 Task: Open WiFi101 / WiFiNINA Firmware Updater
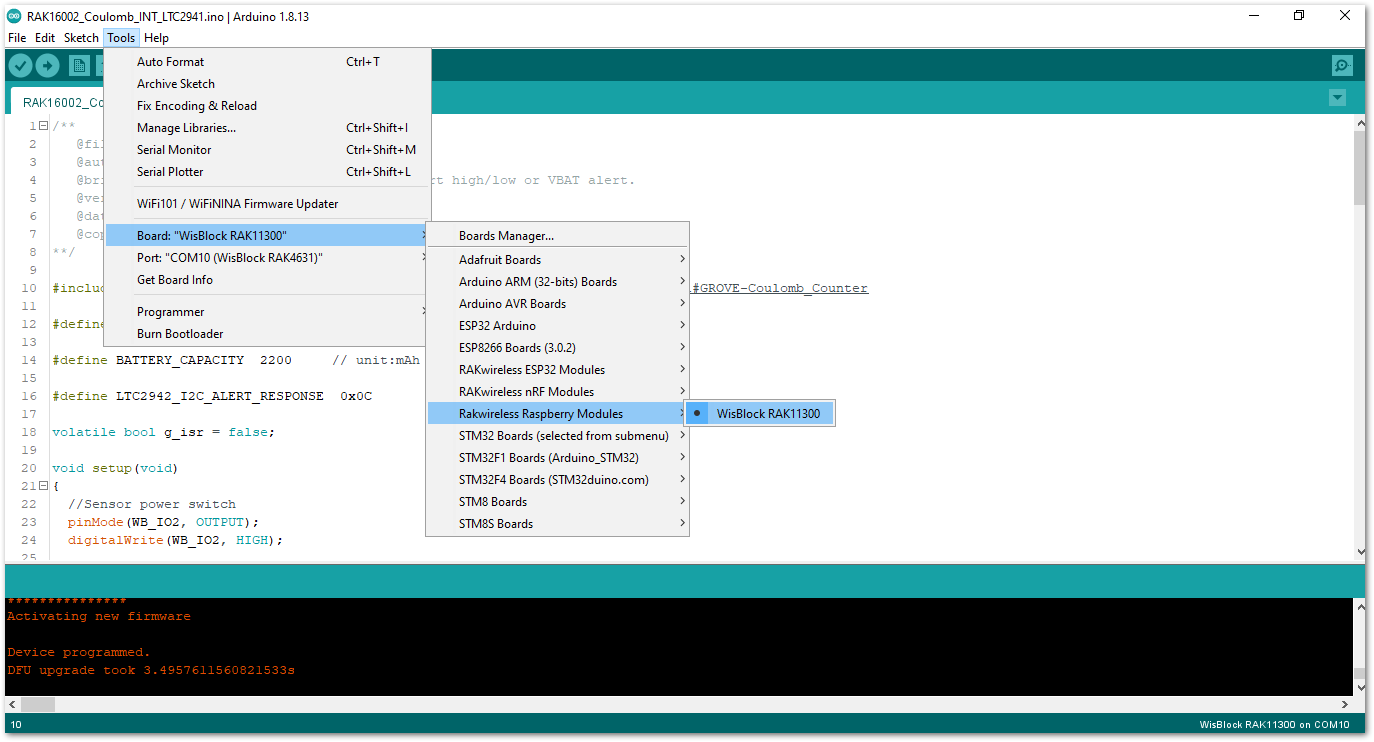268,204
